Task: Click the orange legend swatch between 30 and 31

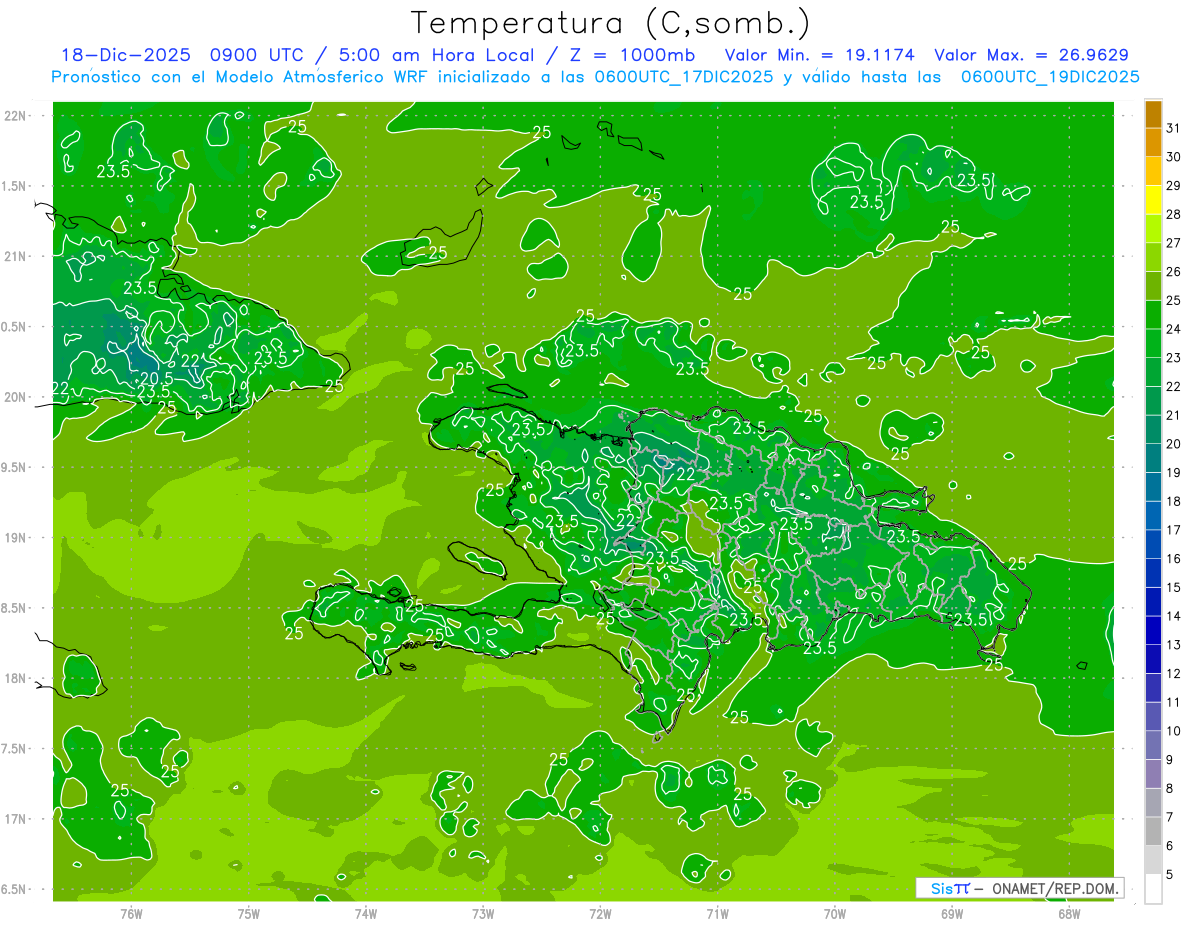Action: [x=1153, y=143]
